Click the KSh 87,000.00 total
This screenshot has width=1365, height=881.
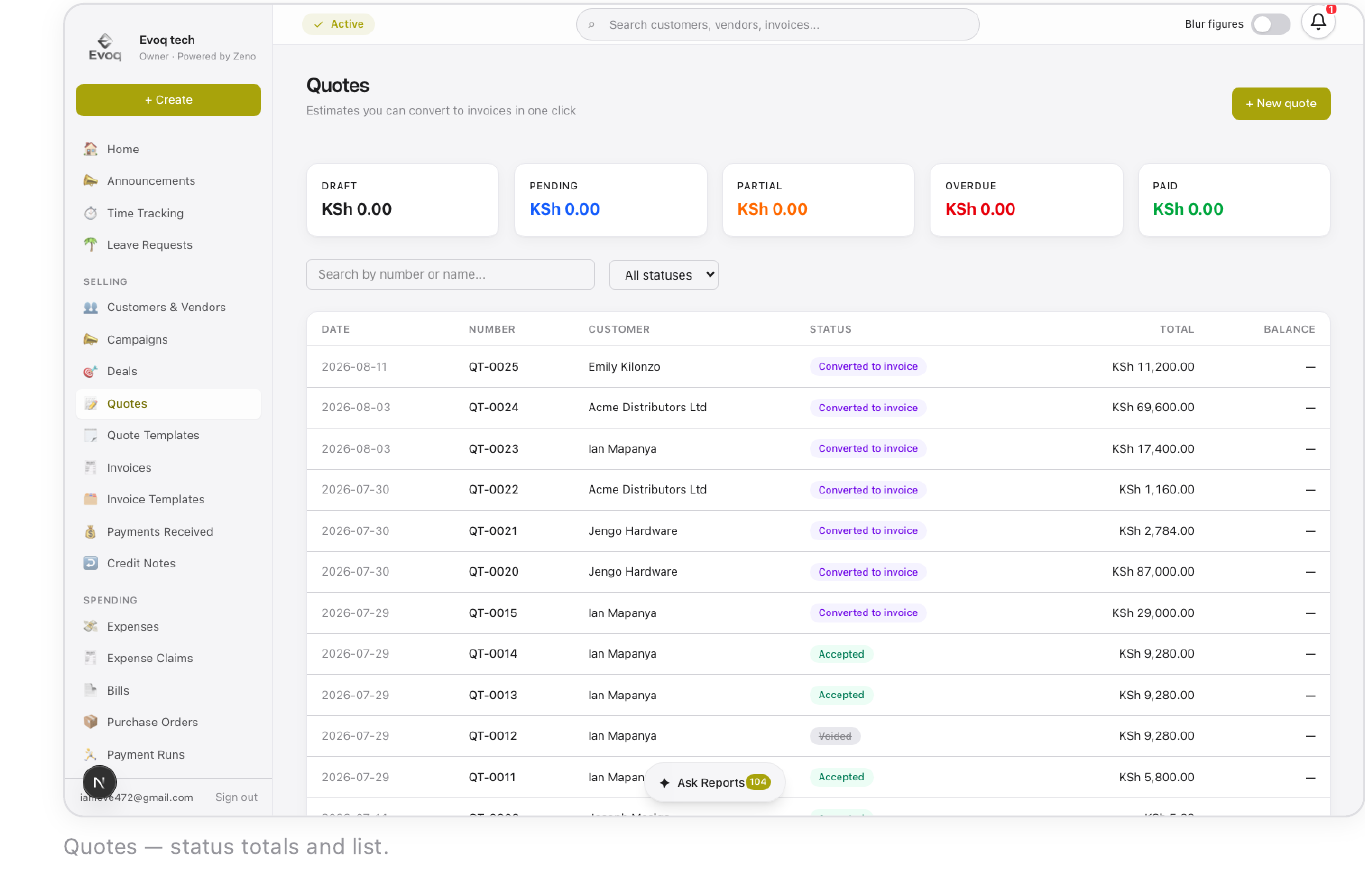click(x=1153, y=572)
